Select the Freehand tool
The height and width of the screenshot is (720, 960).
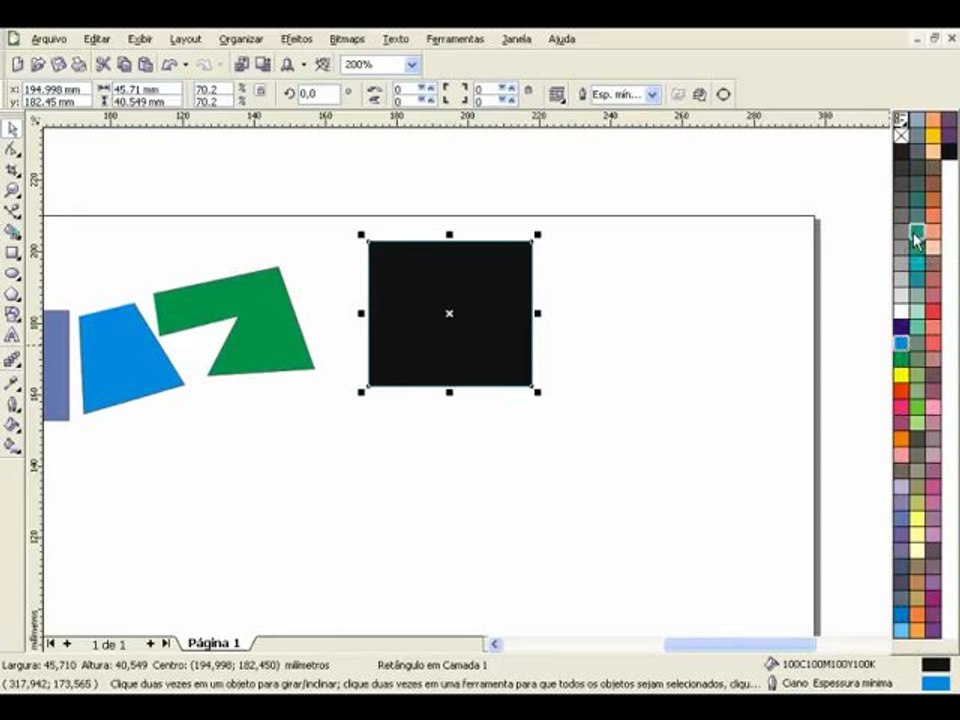coord(12,211)
